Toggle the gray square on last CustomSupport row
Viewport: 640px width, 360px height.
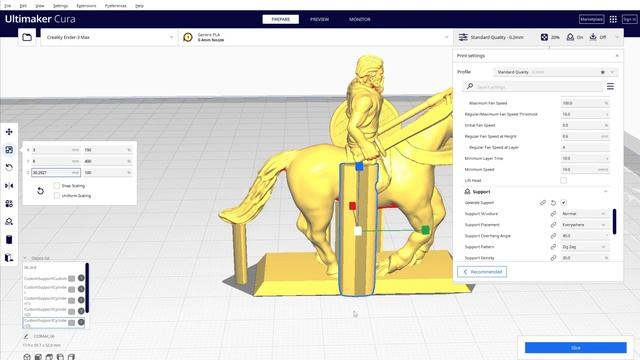pyautogui.click(x=71, y=322)
